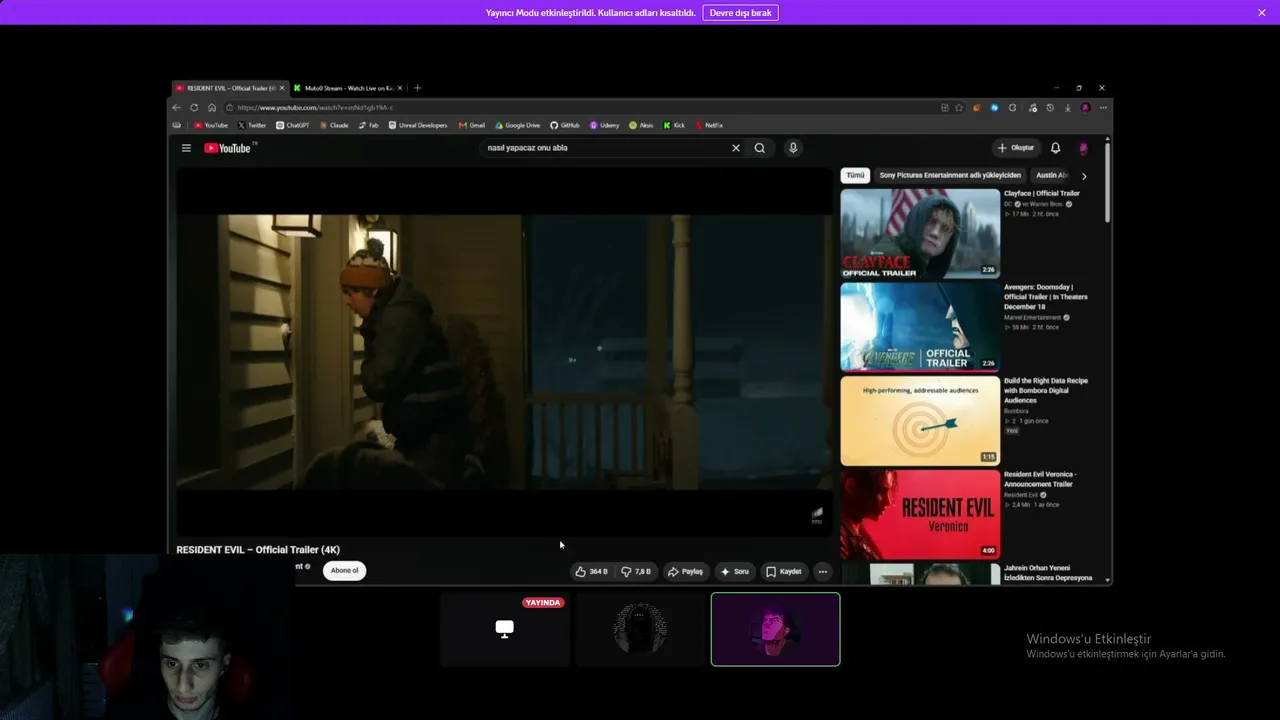Screen dimensions: 1280x720
Task: Go to YouTube home via the logo
Action: coord(228,148)
